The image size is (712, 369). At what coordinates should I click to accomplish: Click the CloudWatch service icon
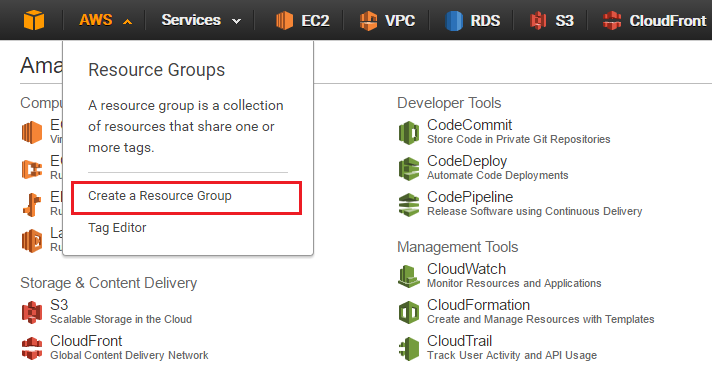coord(409,276)
